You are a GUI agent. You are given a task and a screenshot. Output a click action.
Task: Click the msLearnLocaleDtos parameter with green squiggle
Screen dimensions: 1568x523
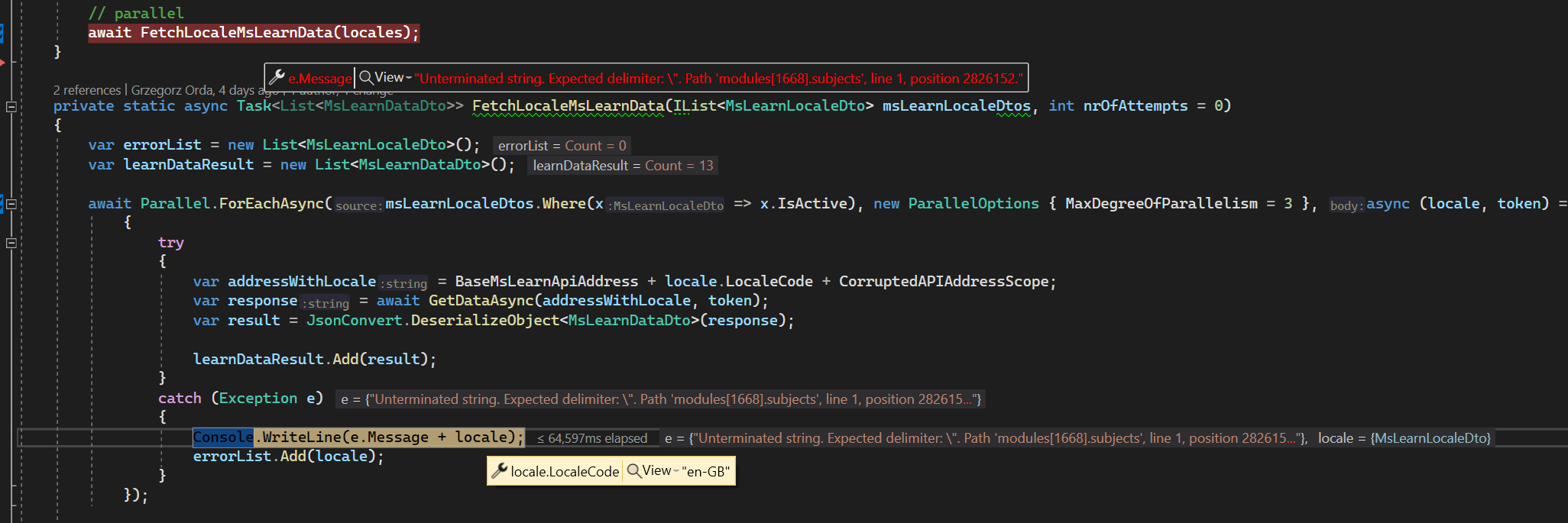(957, 106)
